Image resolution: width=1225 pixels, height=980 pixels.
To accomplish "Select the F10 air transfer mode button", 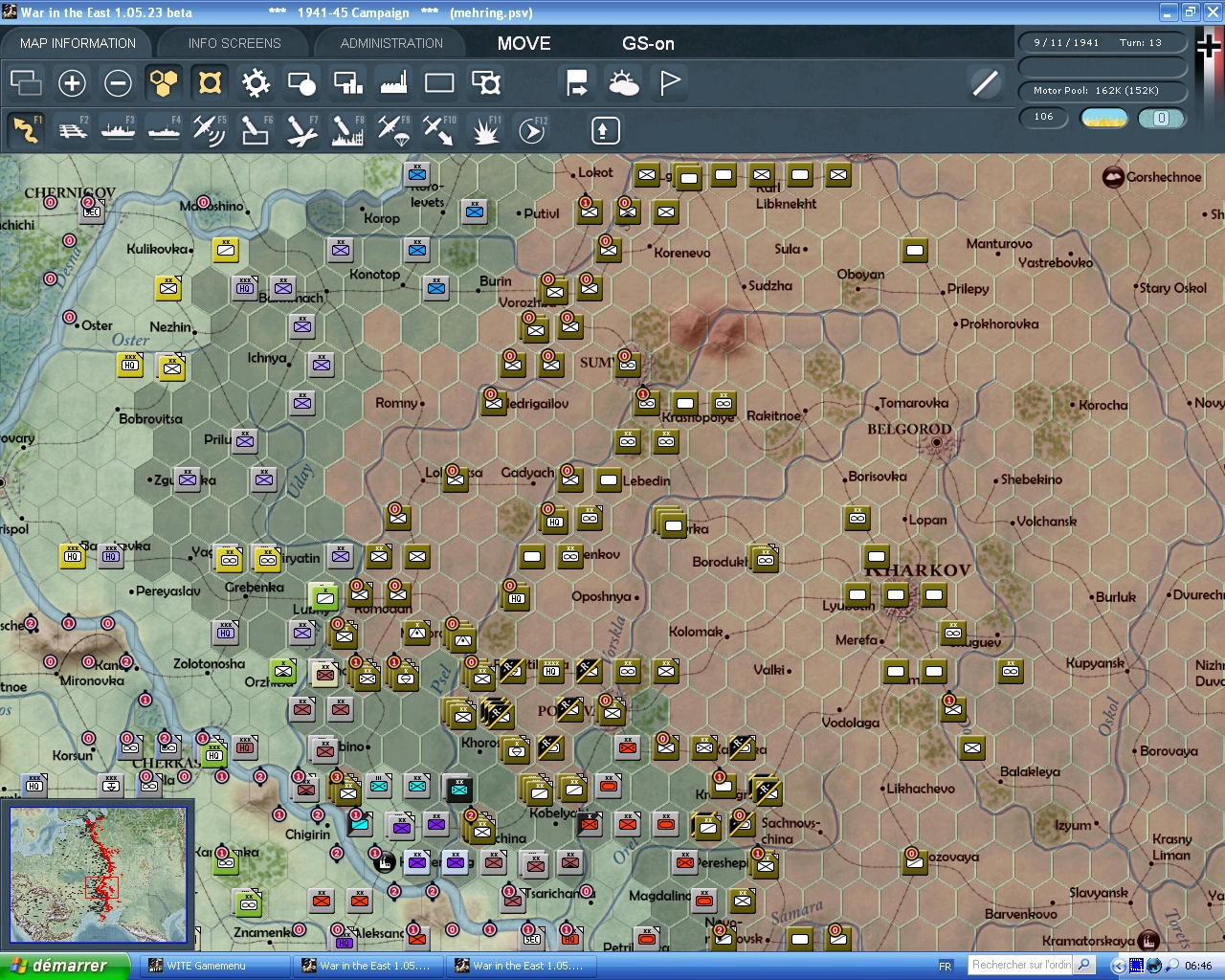I will (439, 129).
